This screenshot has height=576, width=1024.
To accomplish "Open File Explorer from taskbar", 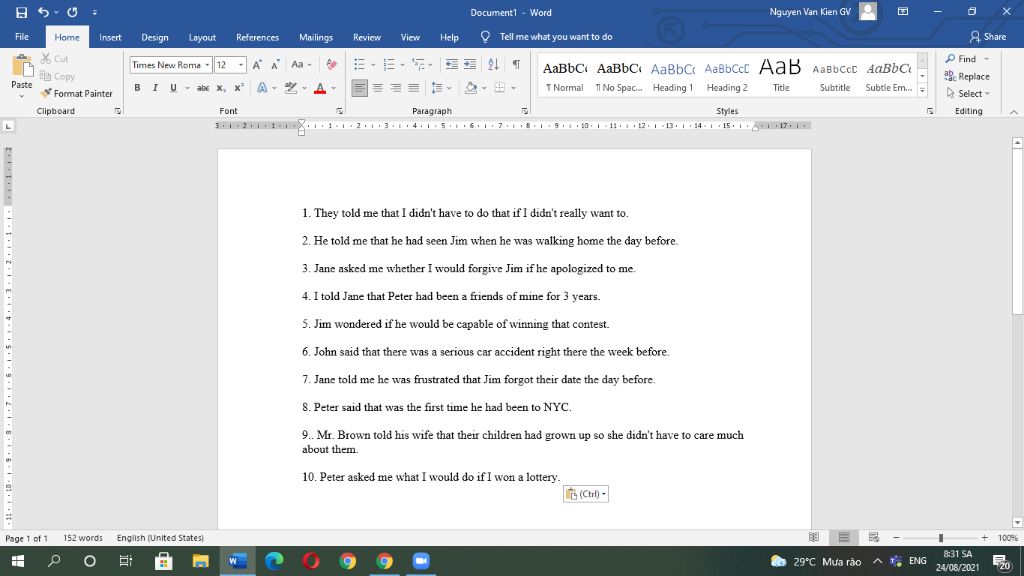I will click(x=200, y=561).
